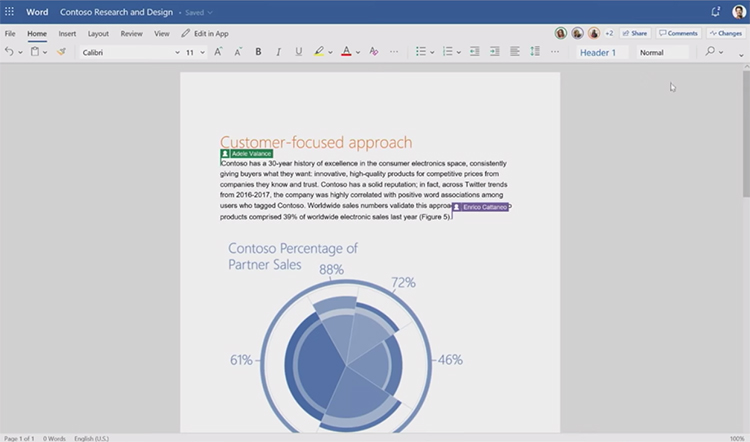Expand the numbered list style dropdown

459,53
